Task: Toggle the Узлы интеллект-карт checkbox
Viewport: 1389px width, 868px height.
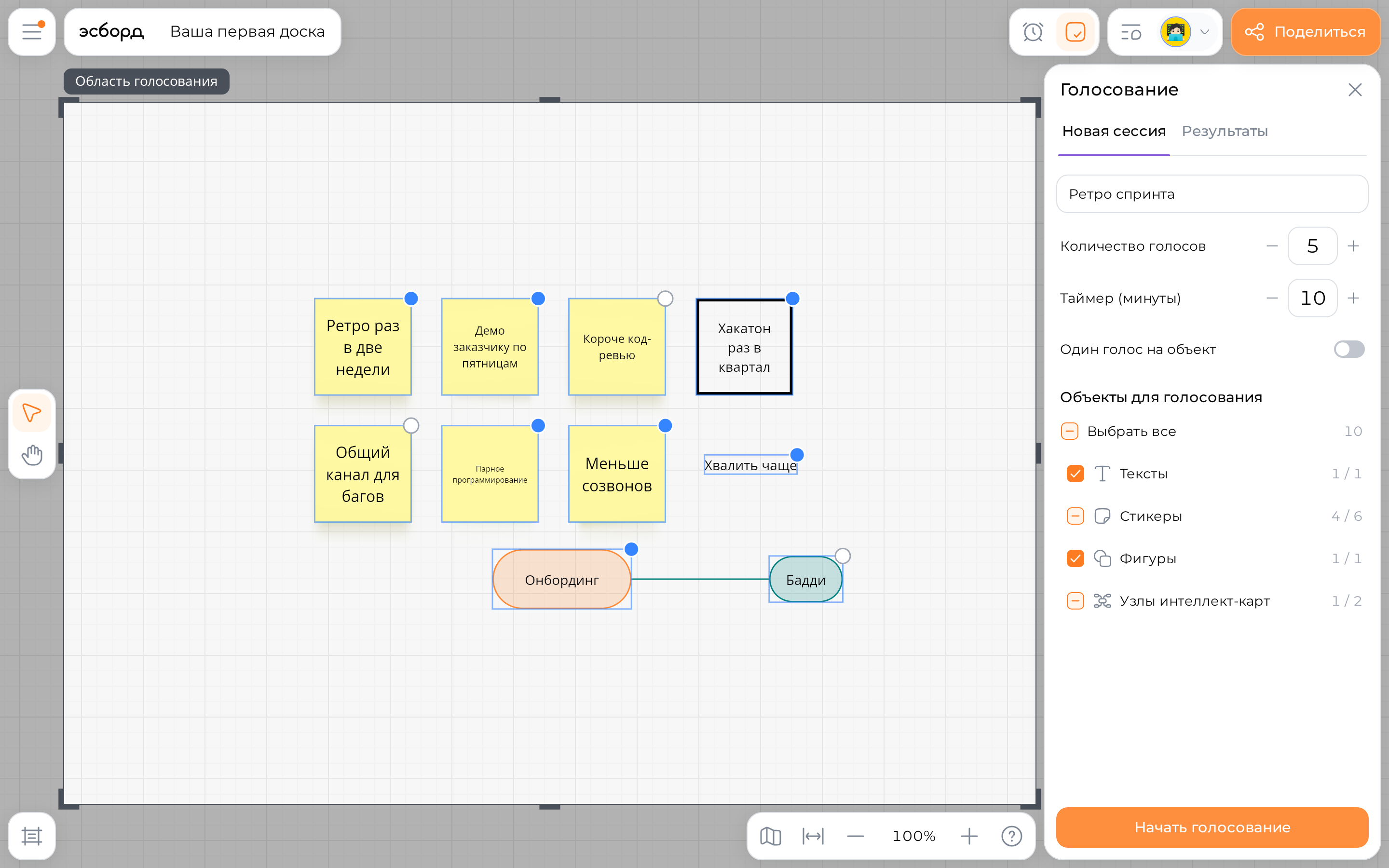Action: point(1075,601)
